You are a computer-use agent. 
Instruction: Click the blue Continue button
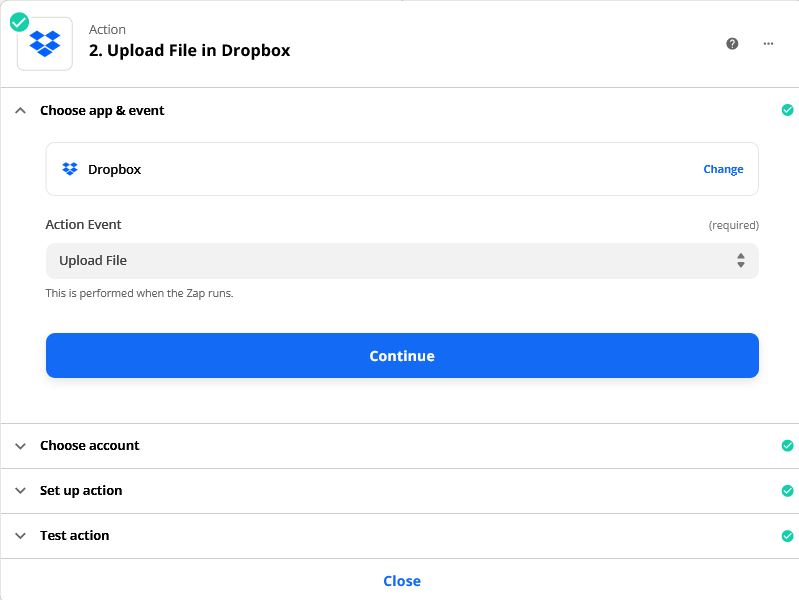coord(402,355)
